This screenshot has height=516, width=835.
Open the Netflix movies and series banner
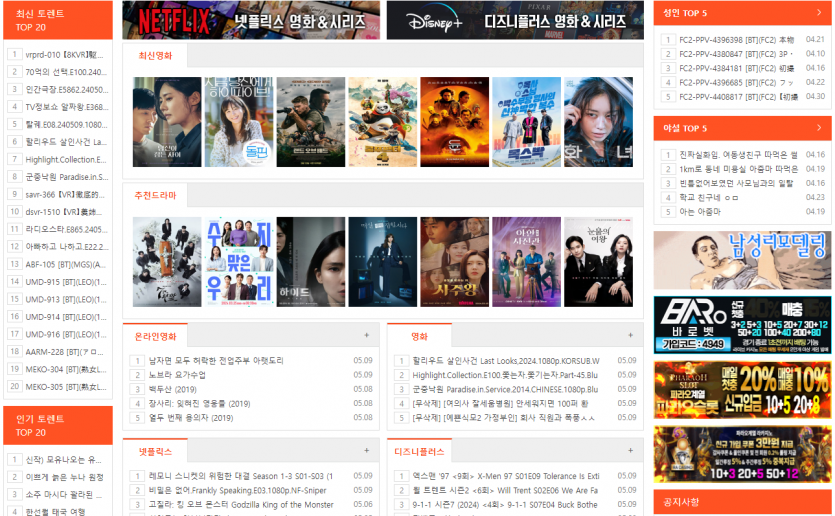[x=250, y=20]
